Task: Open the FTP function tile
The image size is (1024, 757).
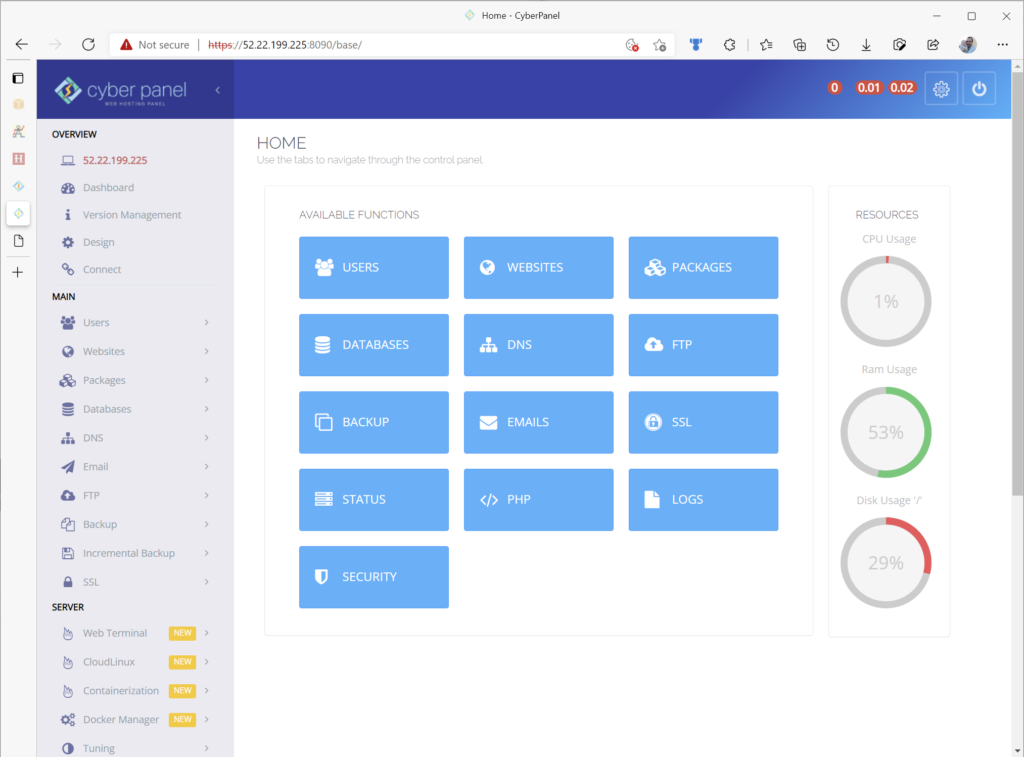Action: click(703, 345)
